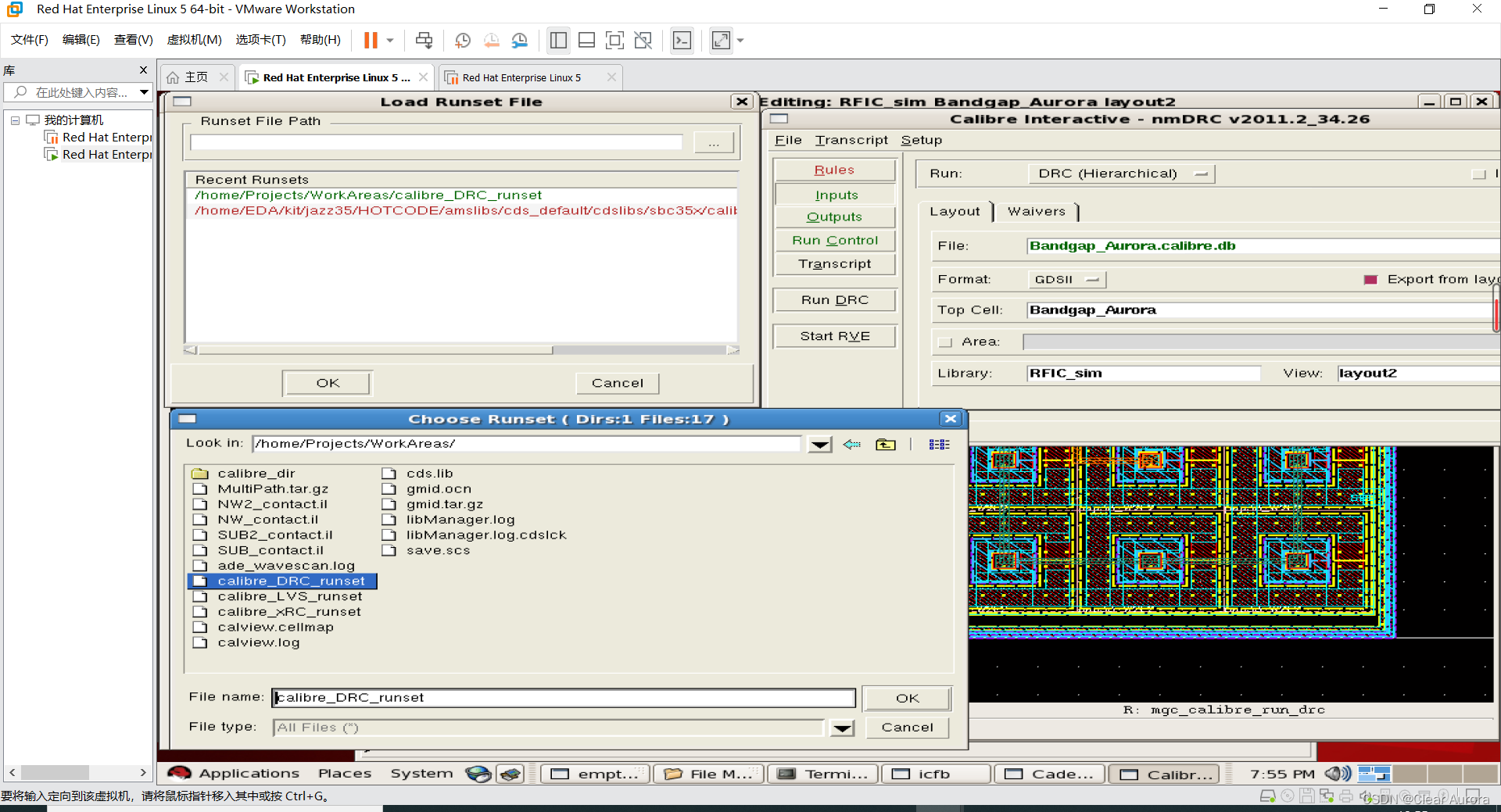Switch to the Layout tab in Calibre
Screen dimensions: 1501x812
click(x=955, y=211)
